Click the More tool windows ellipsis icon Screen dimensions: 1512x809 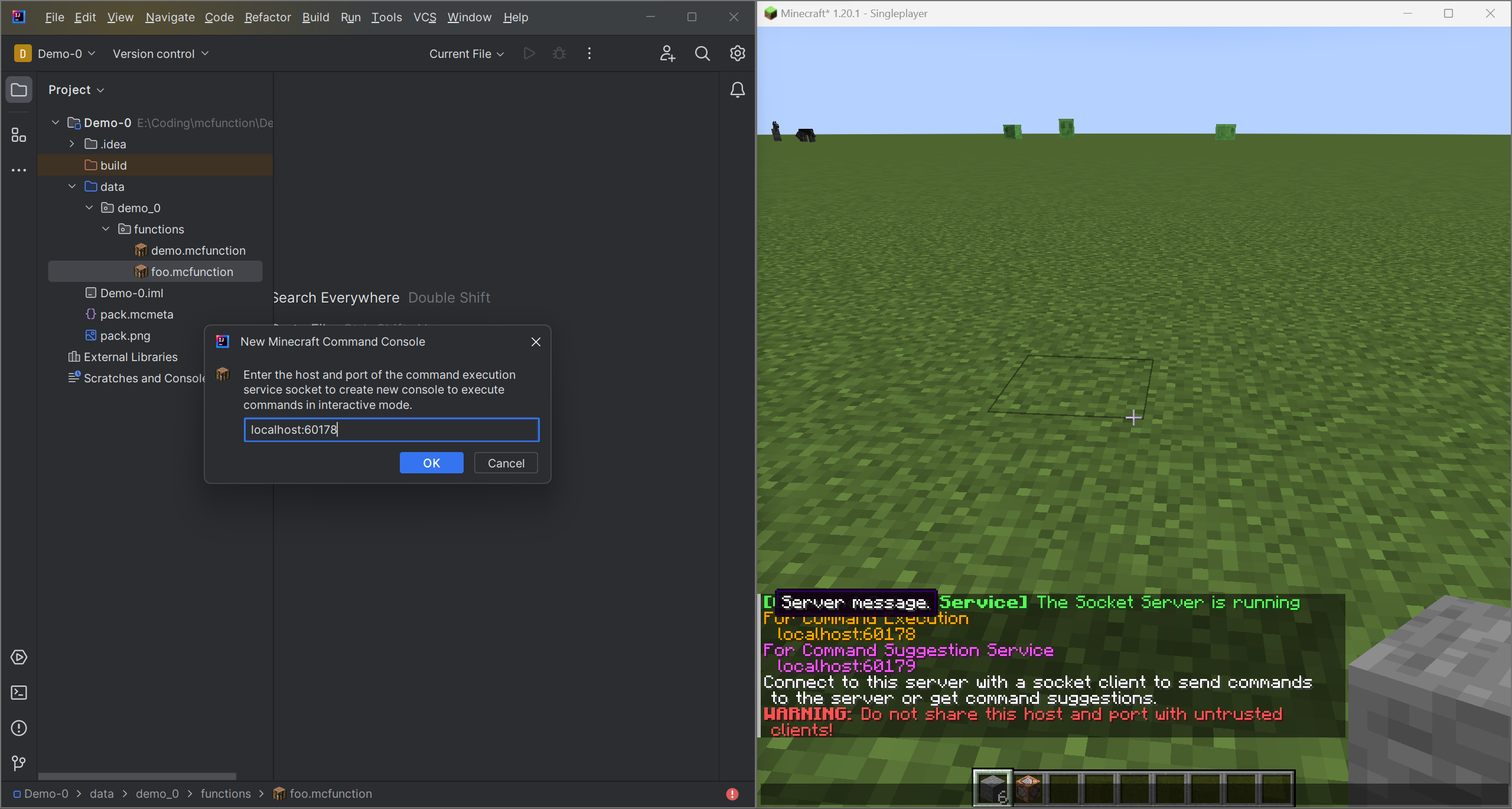tap(19, 170)
